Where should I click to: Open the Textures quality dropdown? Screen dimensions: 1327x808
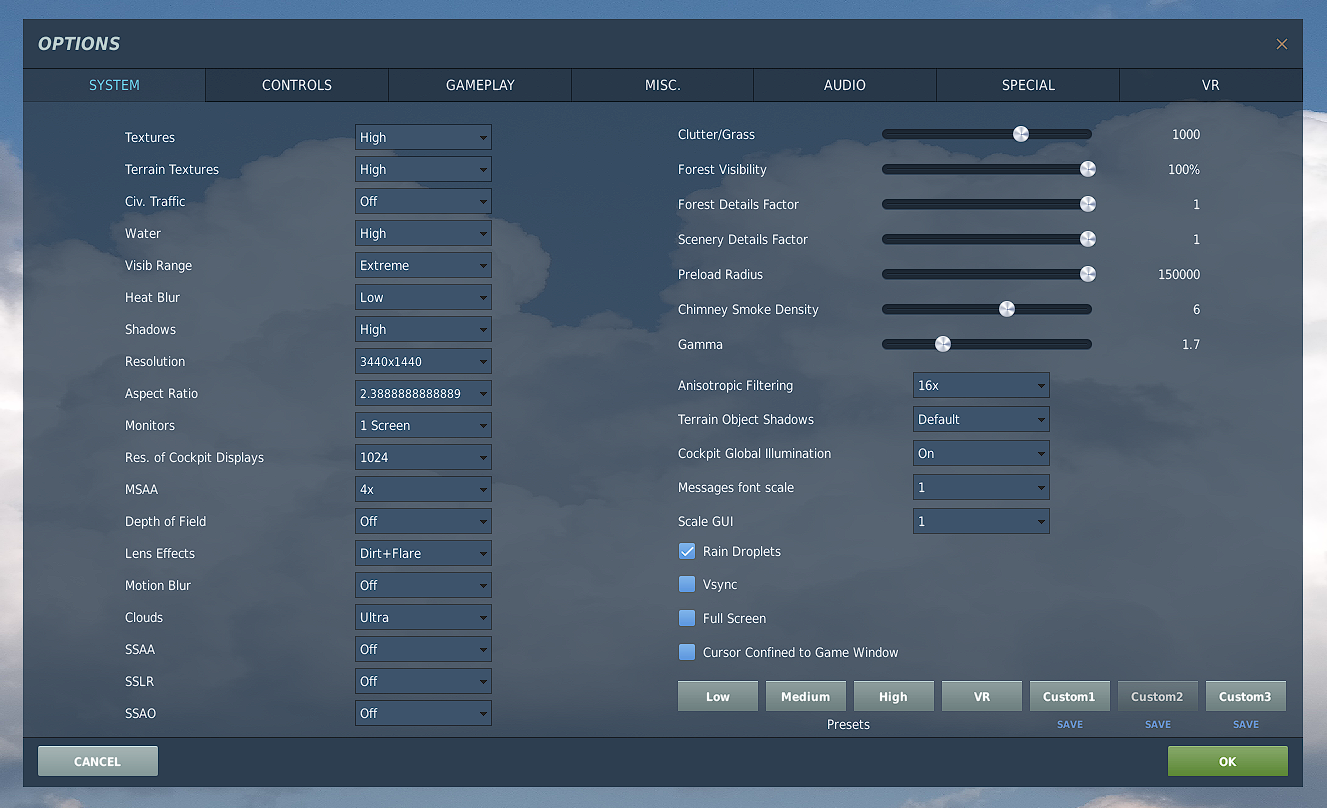click(x=423, y=137)
